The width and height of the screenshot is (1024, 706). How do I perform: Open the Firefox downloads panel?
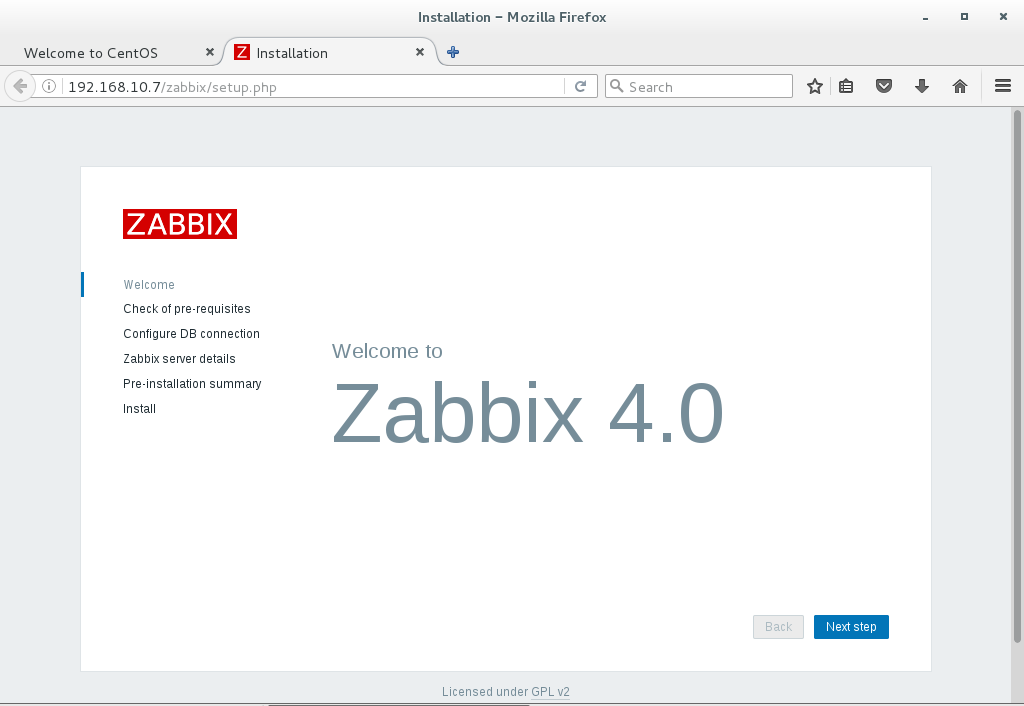(x=921, y=86)
